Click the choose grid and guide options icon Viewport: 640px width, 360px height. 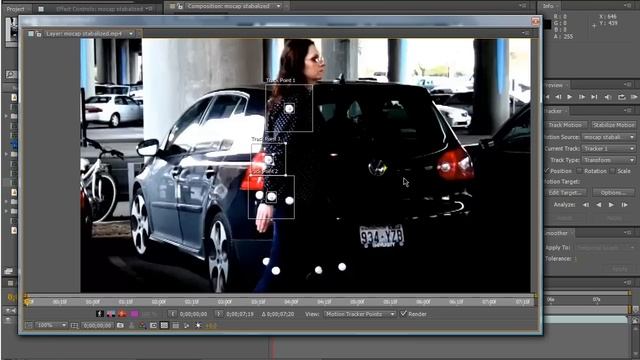point(74,325)
